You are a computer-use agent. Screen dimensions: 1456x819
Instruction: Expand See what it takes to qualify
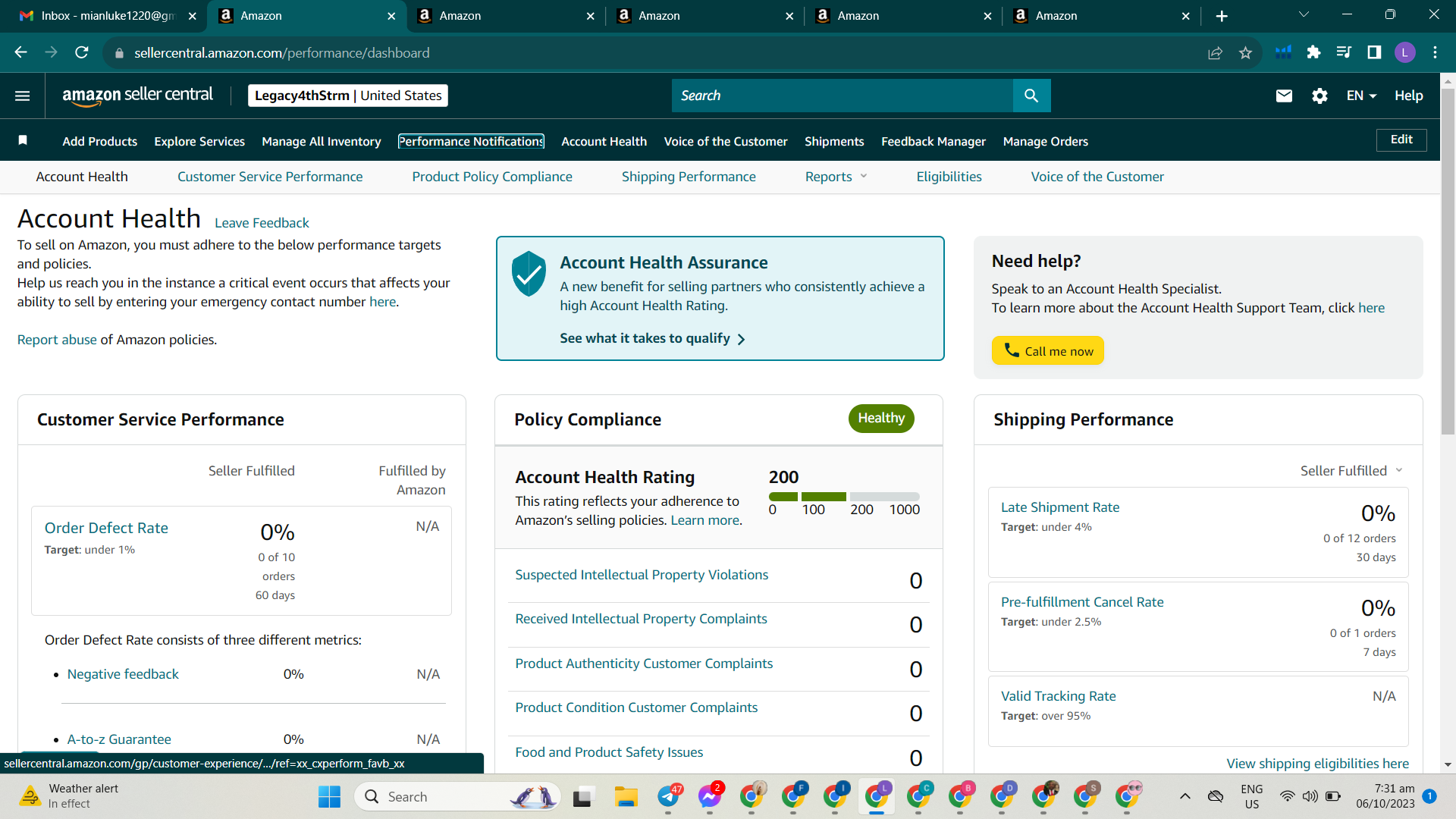click(652, 338)
